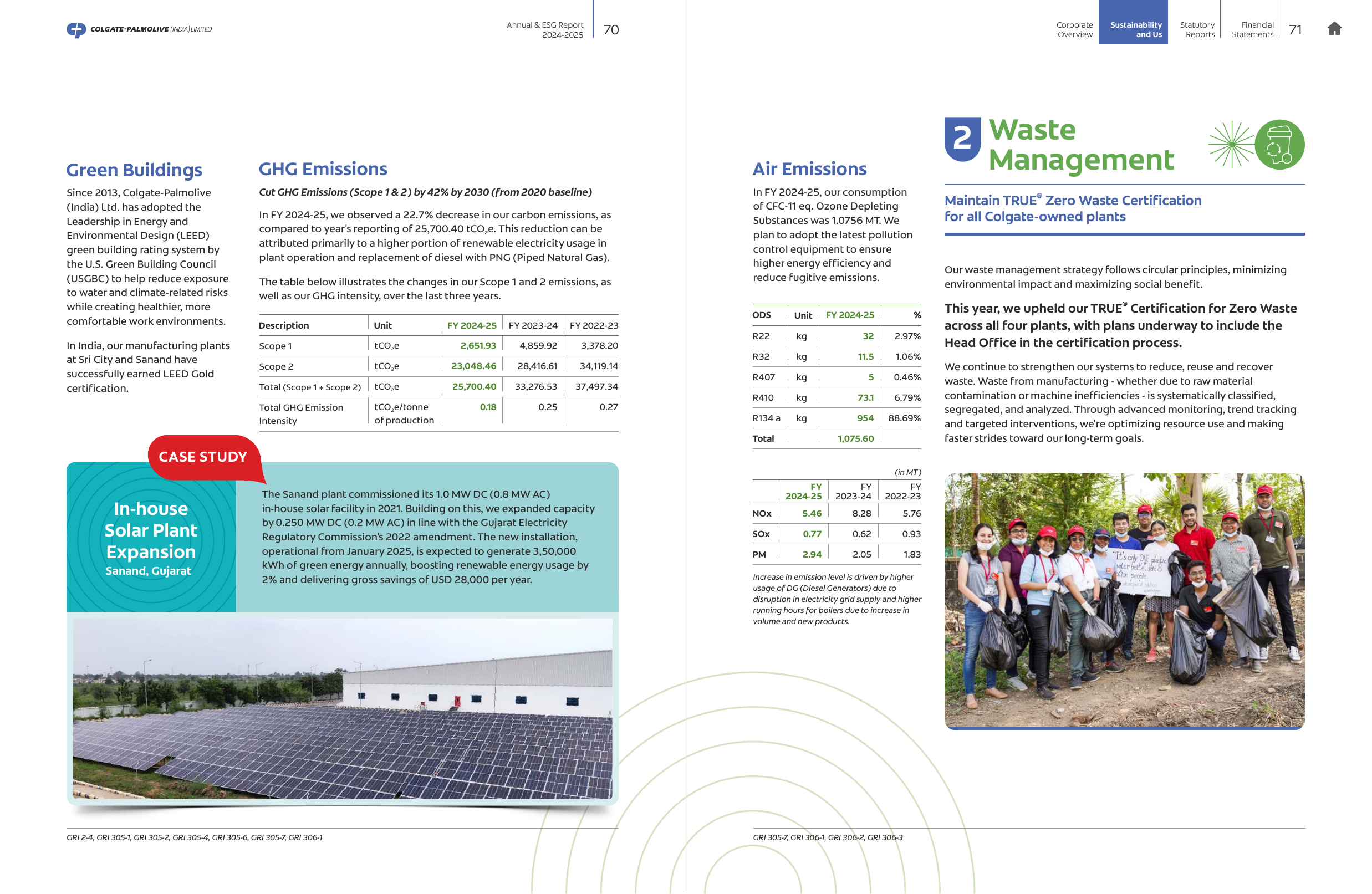
Task: Click the left page GRI 2-4 footer references
Action: click(194, 837)
